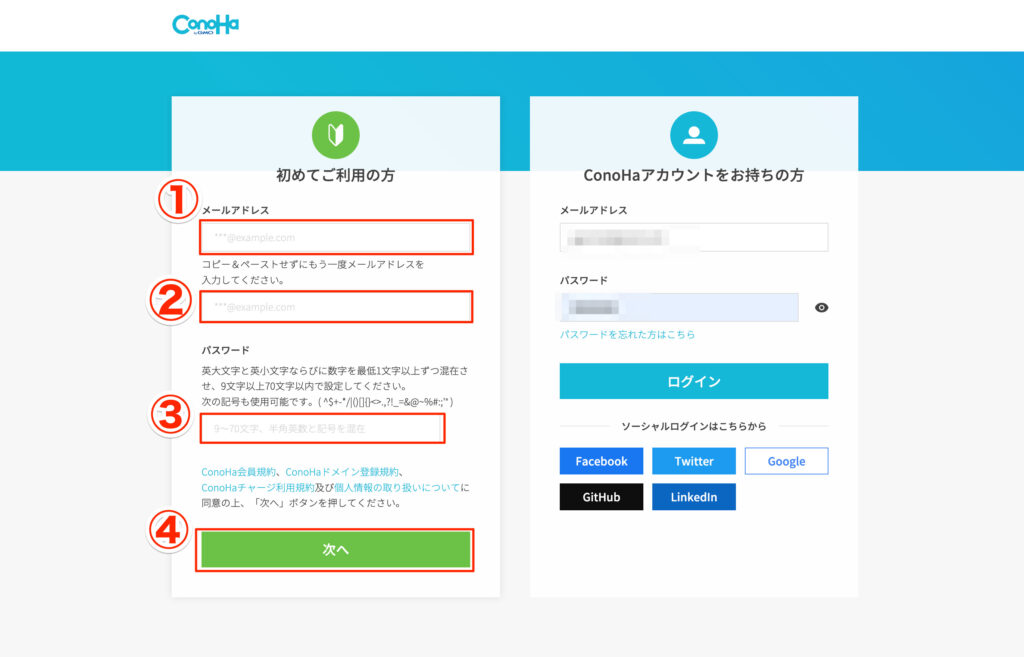Open パスワードを忘れた方はこちら link

627,334
